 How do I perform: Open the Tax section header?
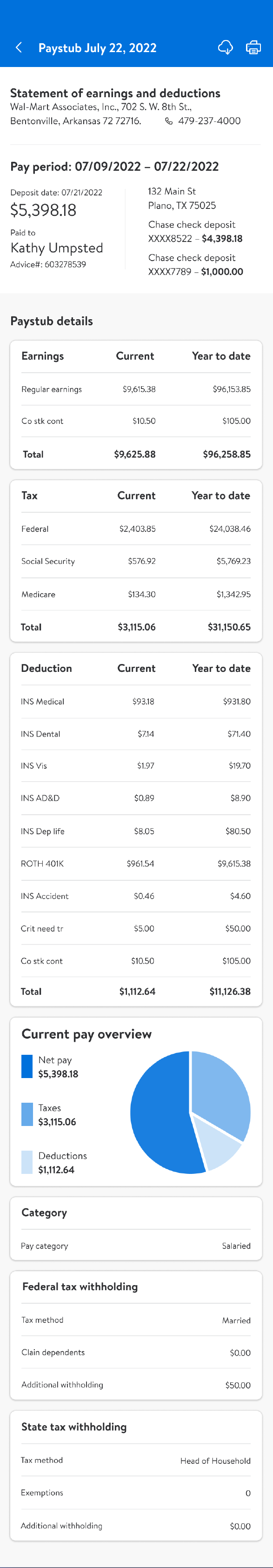click(x=136, y=496)
